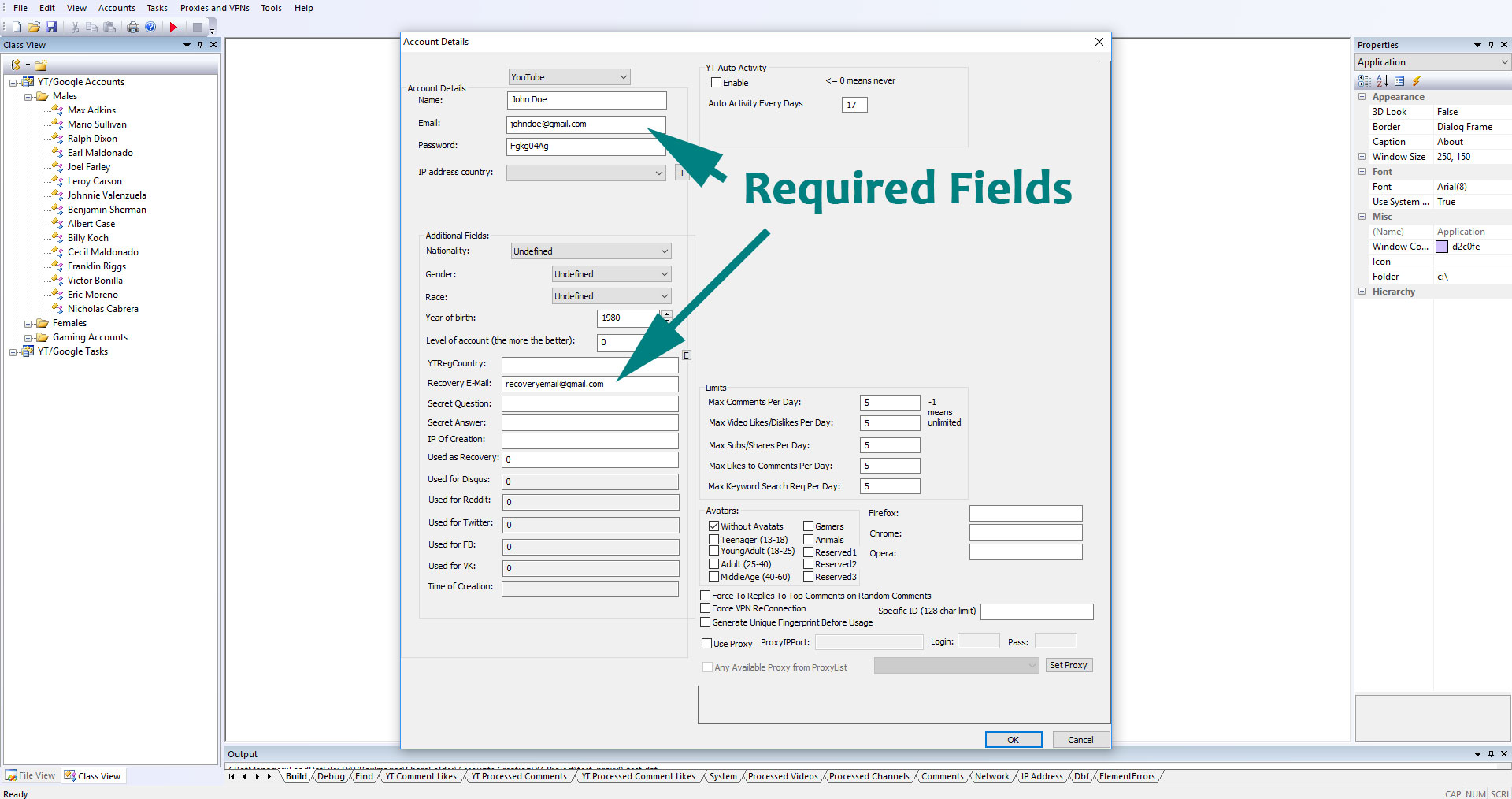Click the new folder icon in Class View

(41, 65)
